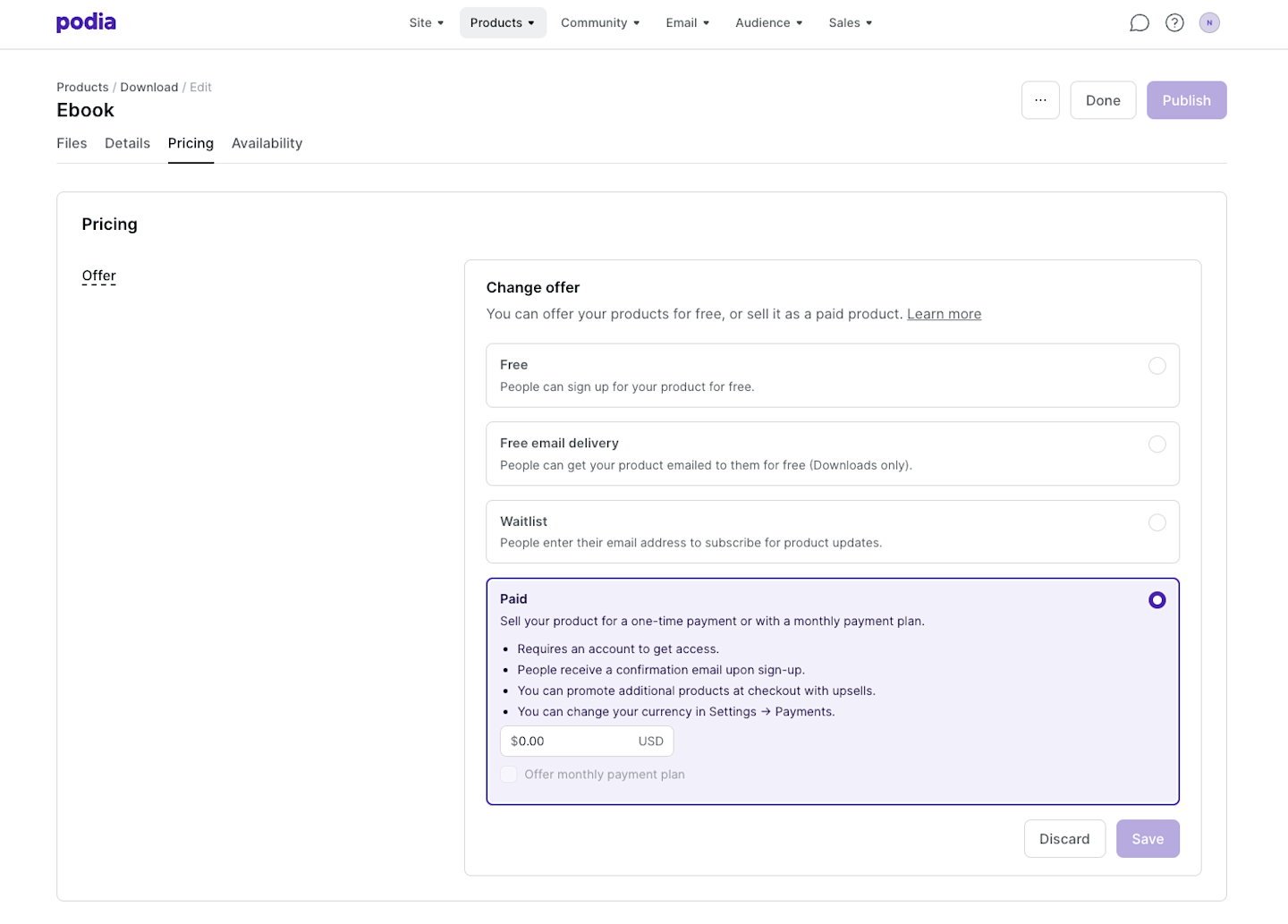Click the Podia logo
This screenshot has height=924, width=1288.
pyautogui.click(x=86, y=22)
